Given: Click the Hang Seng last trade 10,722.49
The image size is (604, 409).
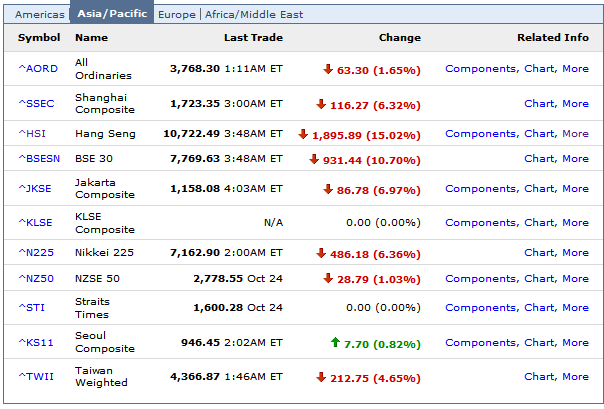Looking at the screenshot, I should (x=191, y=134).
